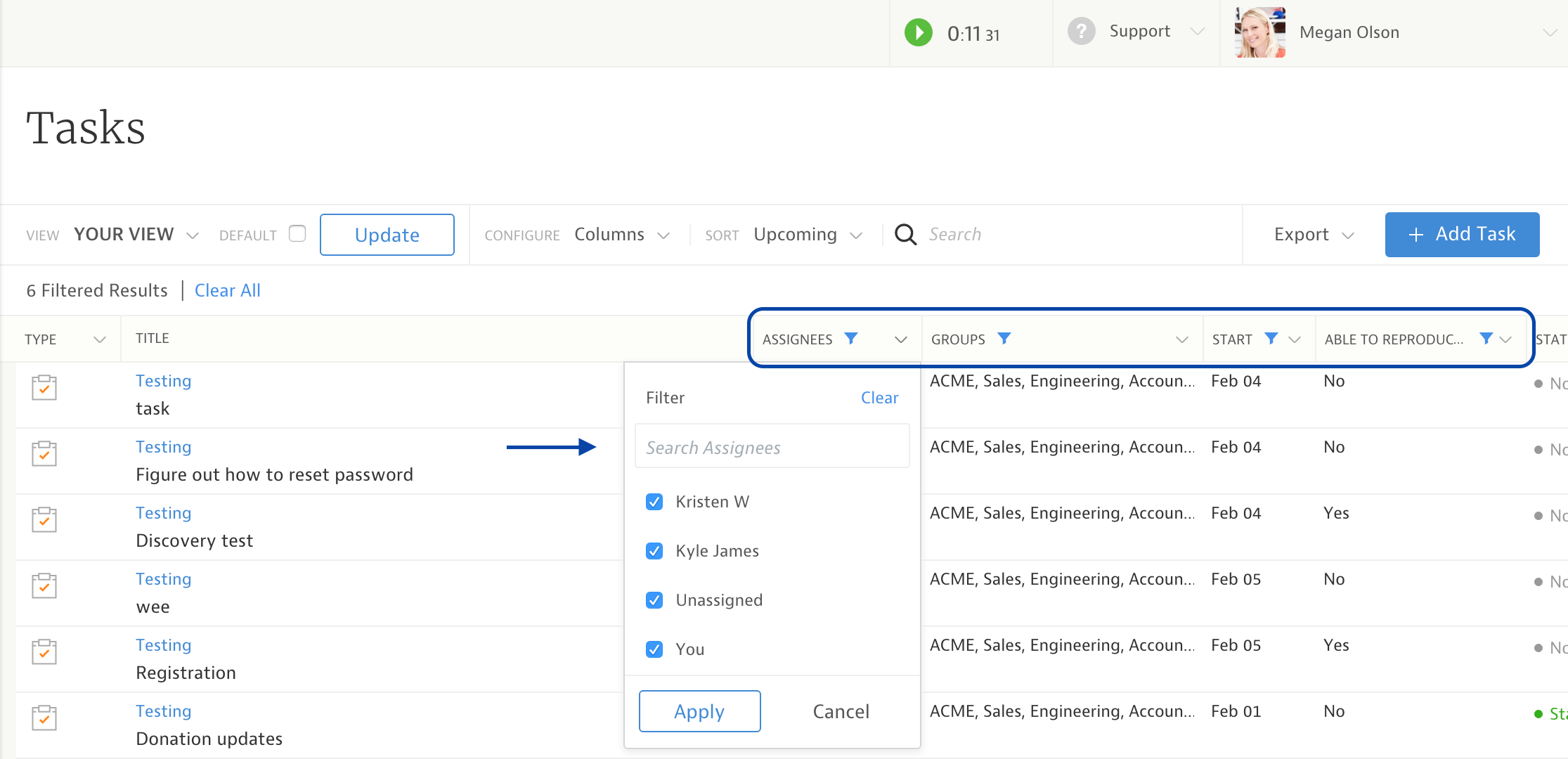Toggle the Default view checkbox
Image resolution: width=1568 pixels, height=759 pixels.
point(297,233)
